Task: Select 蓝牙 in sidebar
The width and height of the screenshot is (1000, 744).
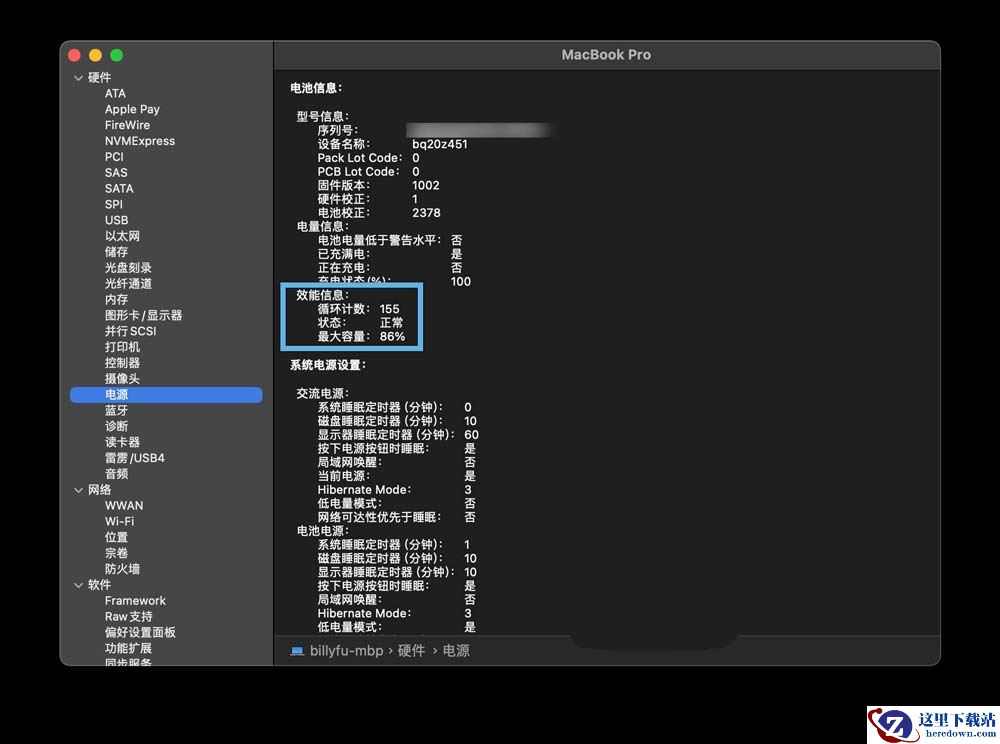Action: [x=116, y=411]
